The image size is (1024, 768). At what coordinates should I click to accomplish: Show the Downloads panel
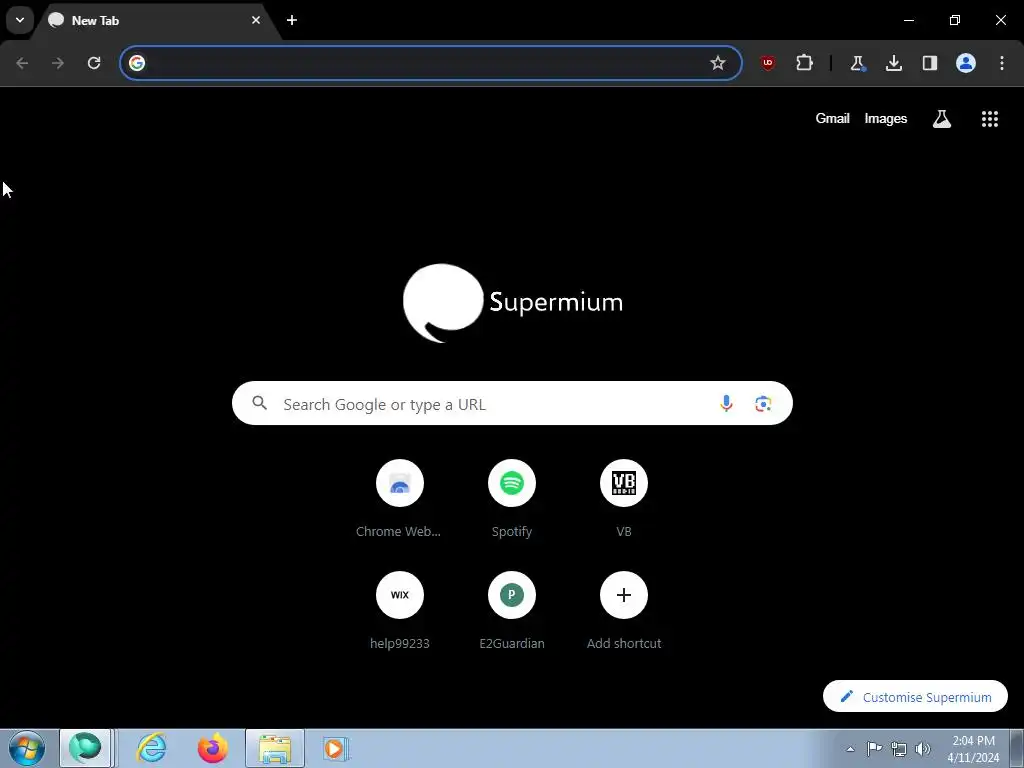point(893,63)
